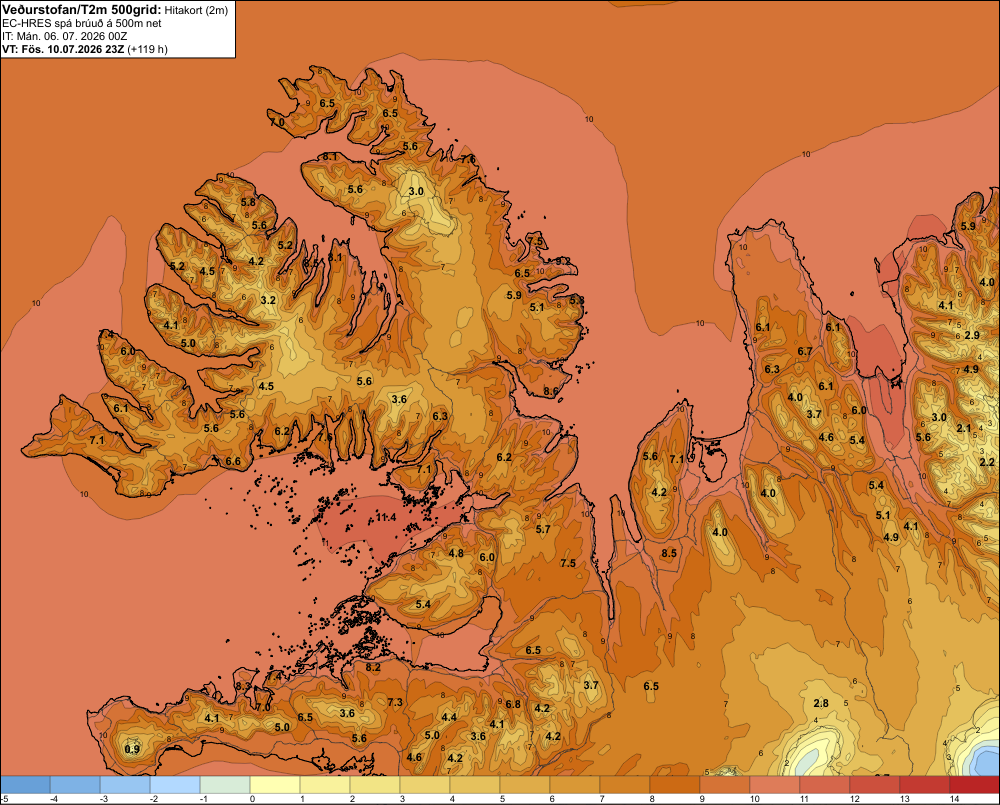Click the '6.7' temperature value
Viewport: 1000px width, 805px height.
[805, 351]
